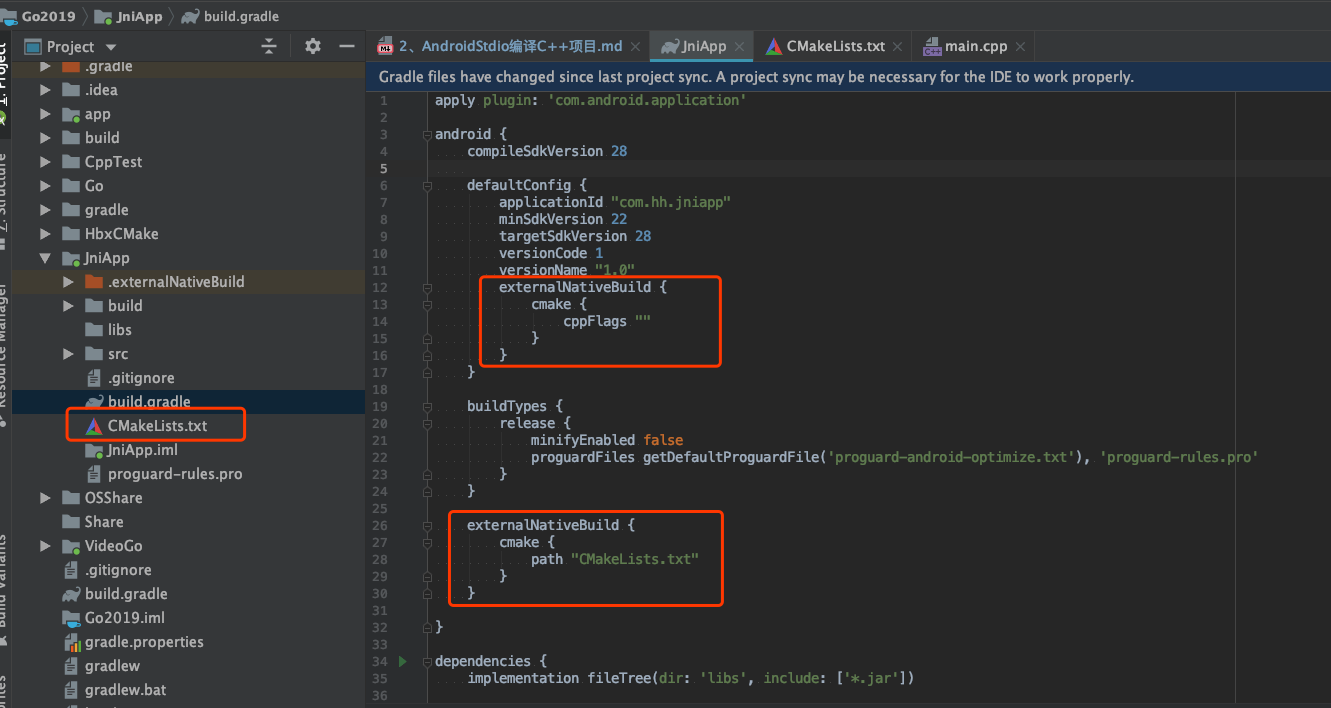Image resolution: width=1331 pixels, height=708 pixels.
Task: Click applicationId "com.hh.jniapp" value
Action: (671, 202)
